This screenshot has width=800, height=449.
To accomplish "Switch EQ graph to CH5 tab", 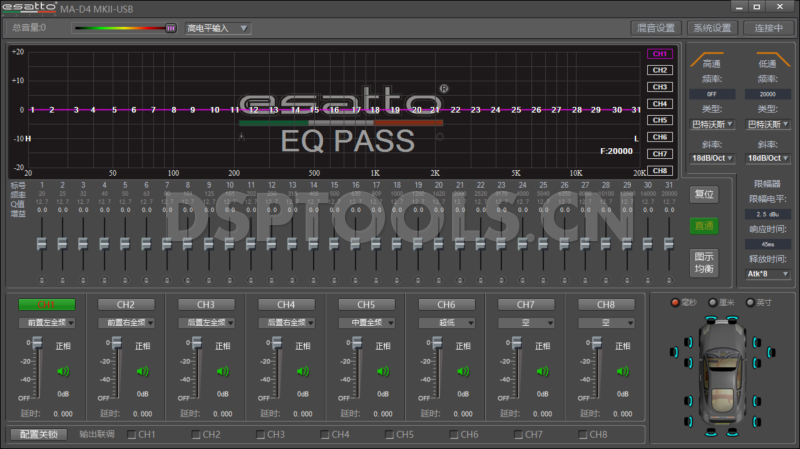I will tap(660, 120).
